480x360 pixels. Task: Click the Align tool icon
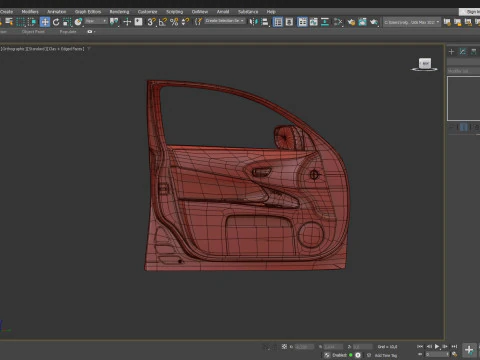click(265, 22)
